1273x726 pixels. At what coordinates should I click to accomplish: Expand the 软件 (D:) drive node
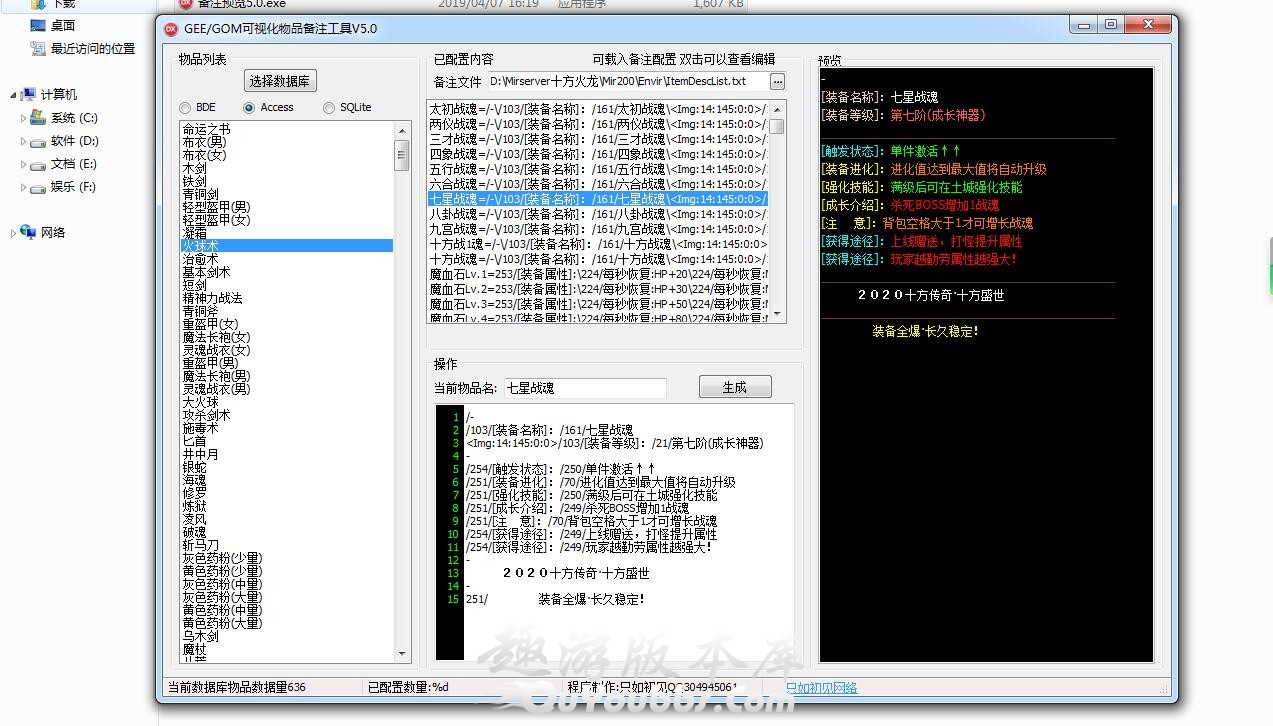tap(24, 141)
